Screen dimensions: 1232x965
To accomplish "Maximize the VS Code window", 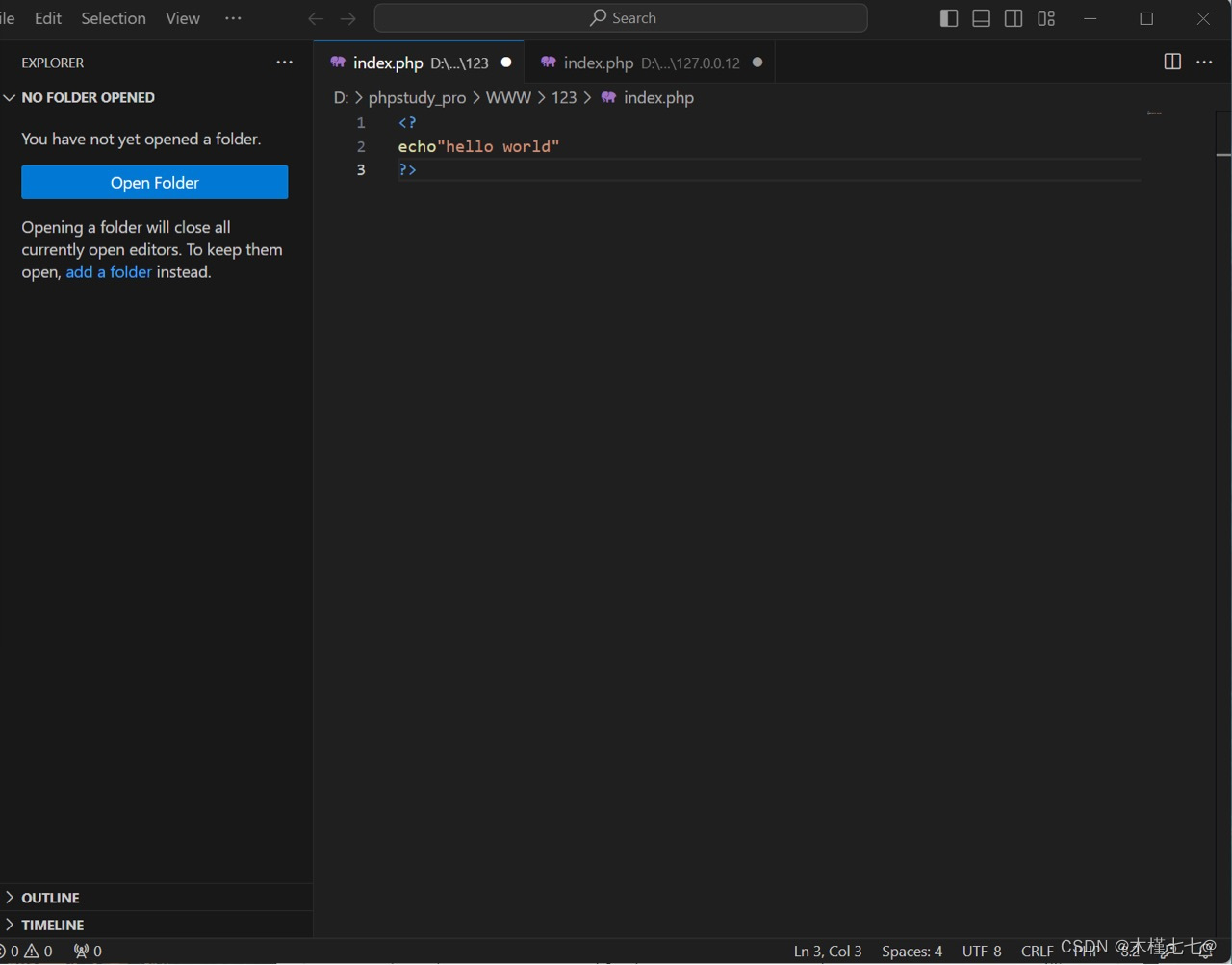I will point(1146,18).
